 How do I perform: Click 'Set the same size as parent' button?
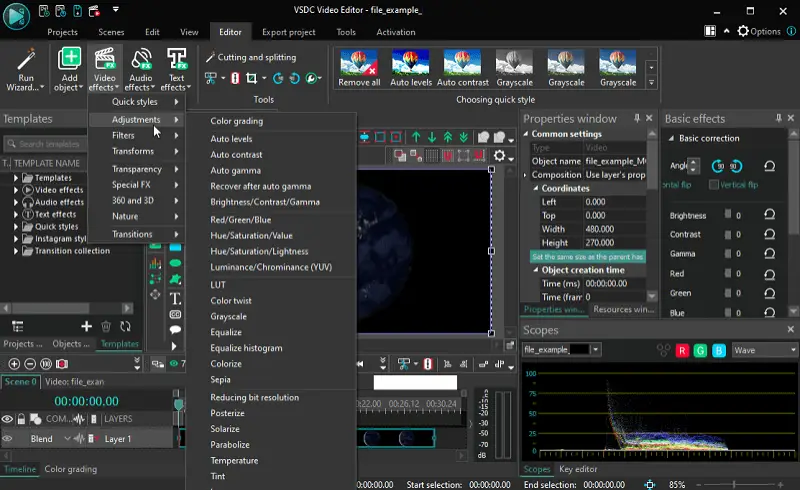pos(588,256)
